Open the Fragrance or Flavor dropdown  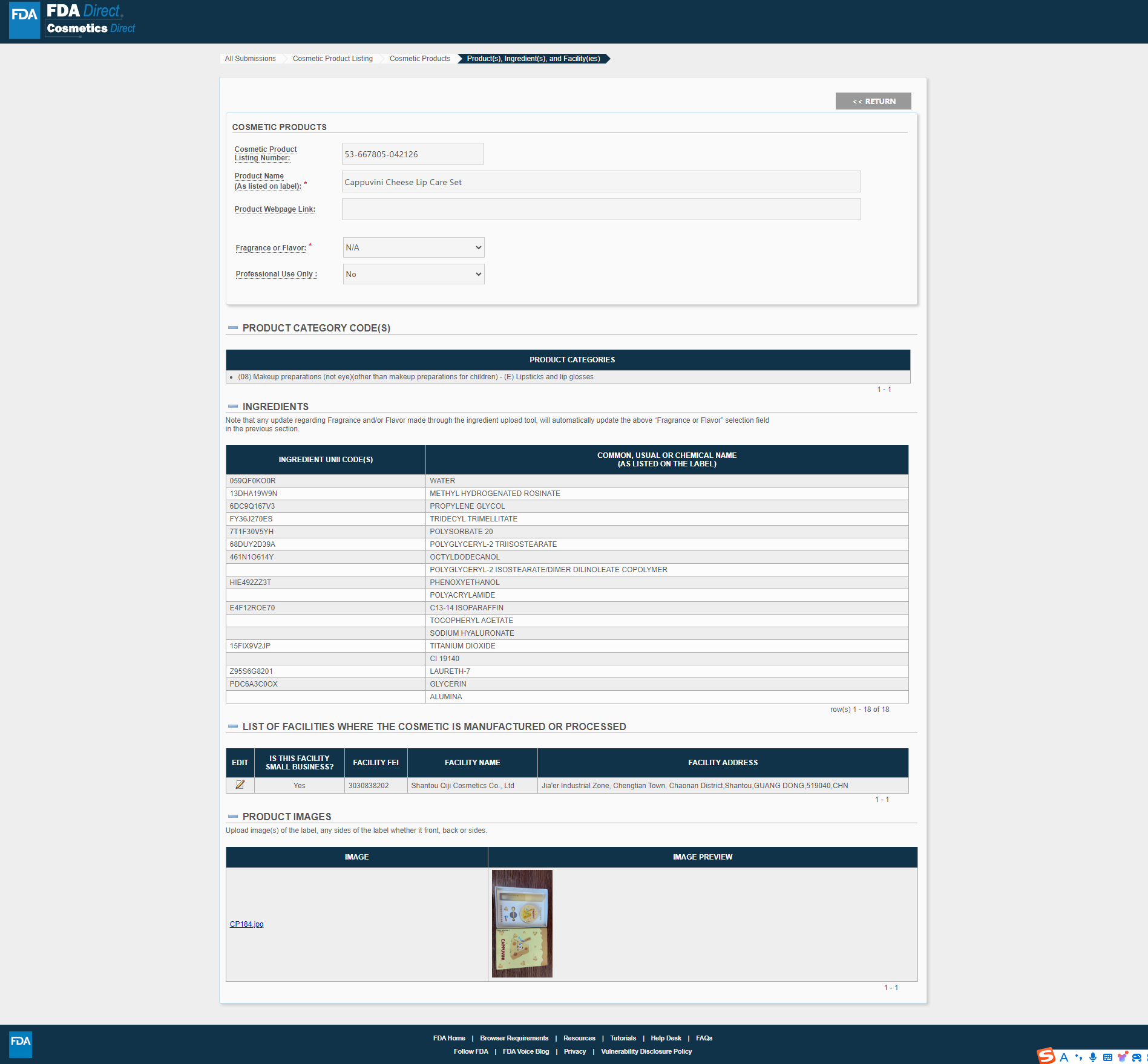[413, 247]
